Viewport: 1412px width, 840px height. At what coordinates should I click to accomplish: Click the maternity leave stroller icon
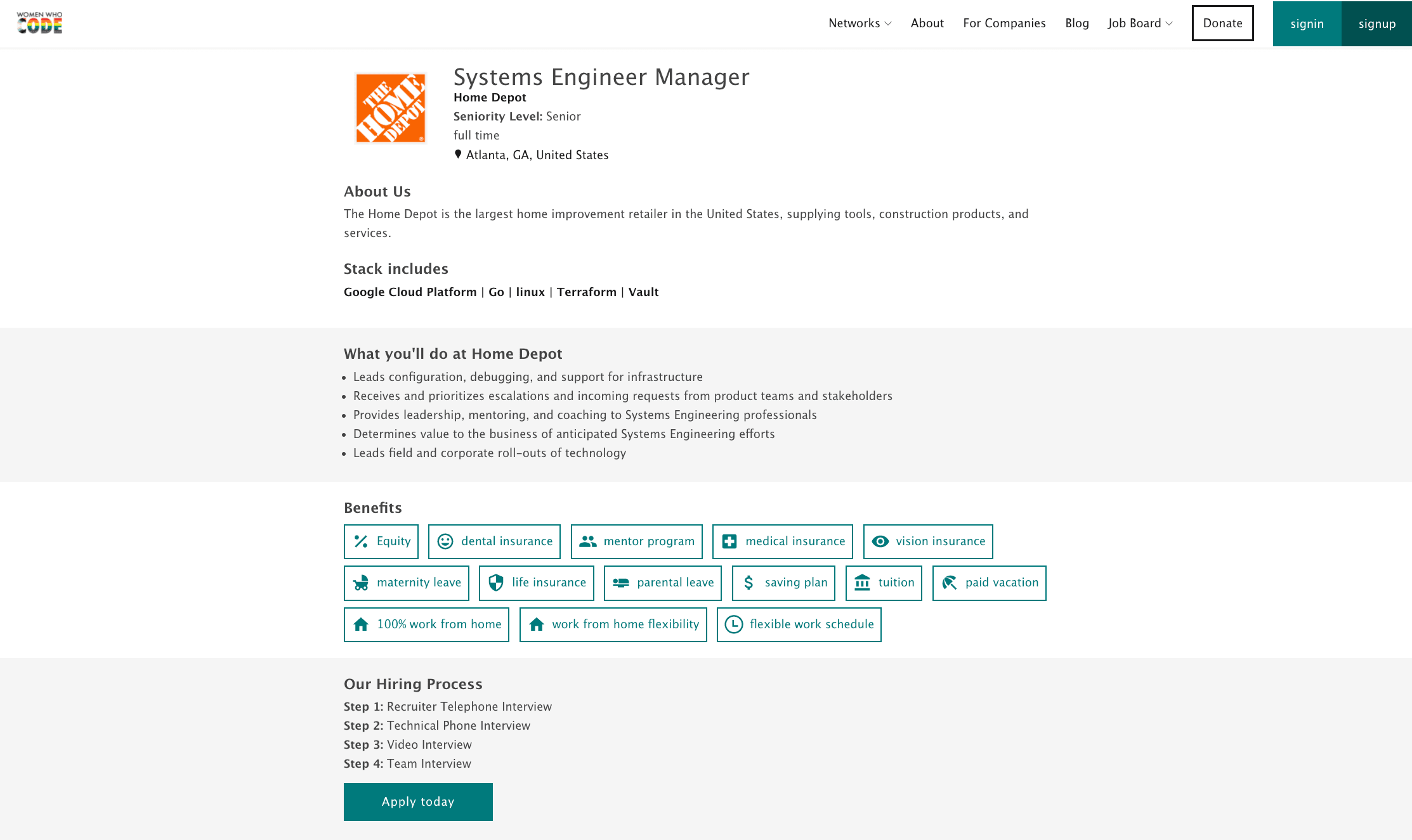(361, 583)
